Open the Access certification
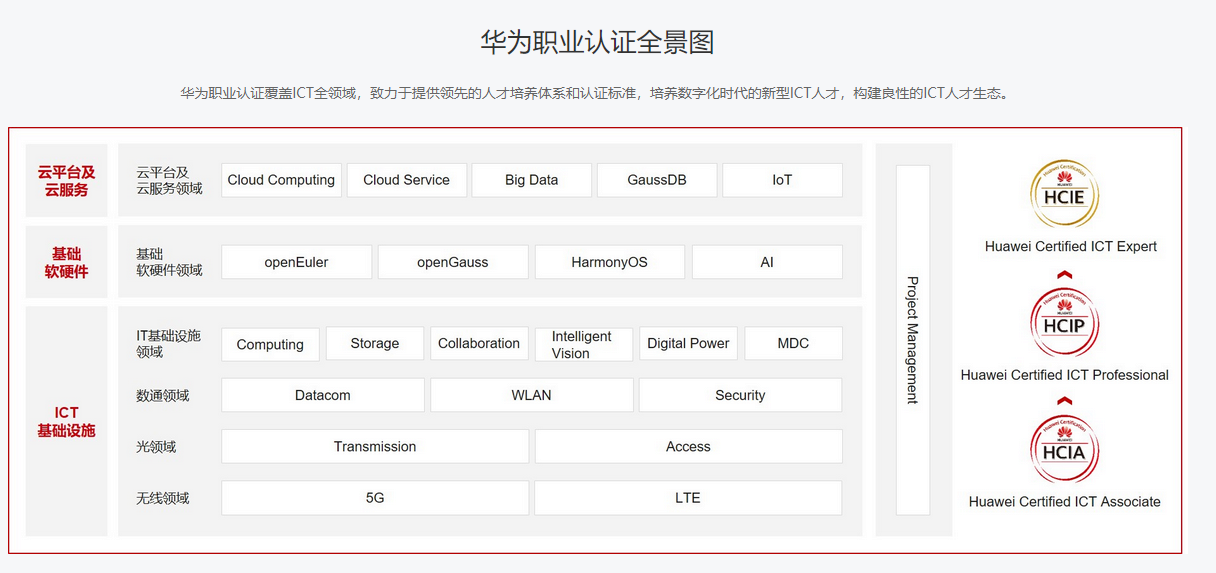The height and width of the screenshot is (573, 1216). [x=689, y=446]
